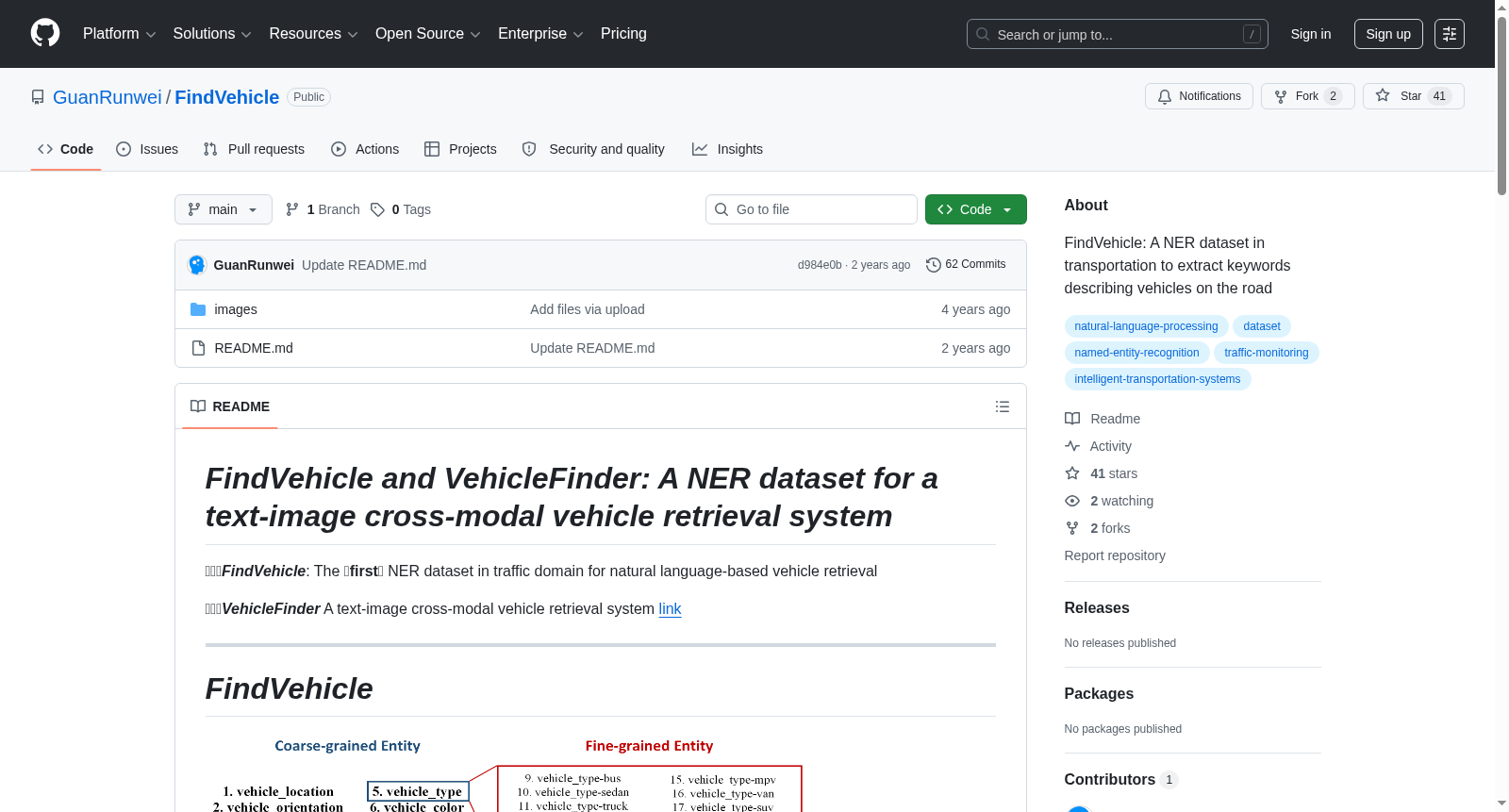The height and width of the screenshot is (812, 1509).
Task: Open the Insights tab
Action: 727,149
